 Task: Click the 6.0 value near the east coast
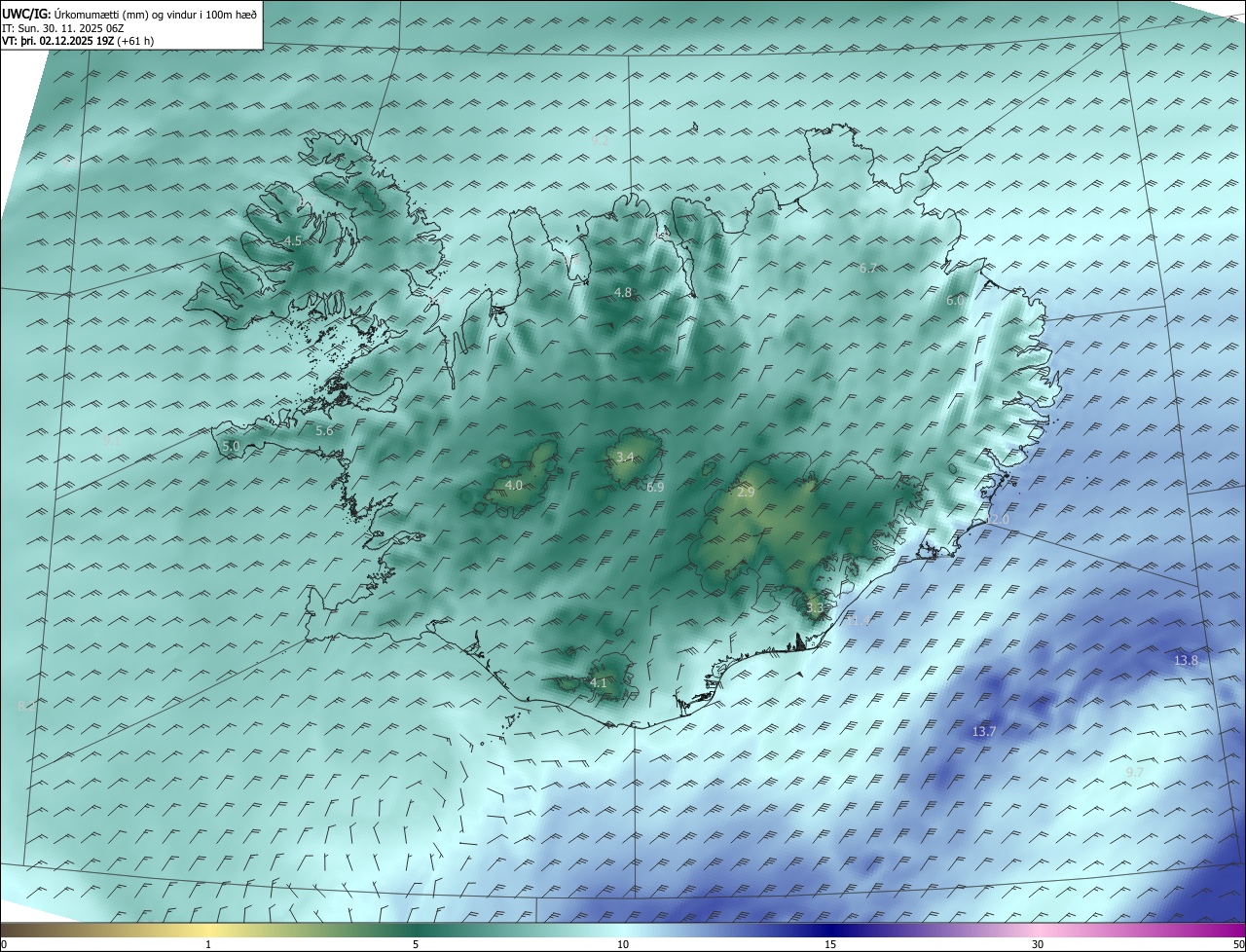click(x=955, y=301)
